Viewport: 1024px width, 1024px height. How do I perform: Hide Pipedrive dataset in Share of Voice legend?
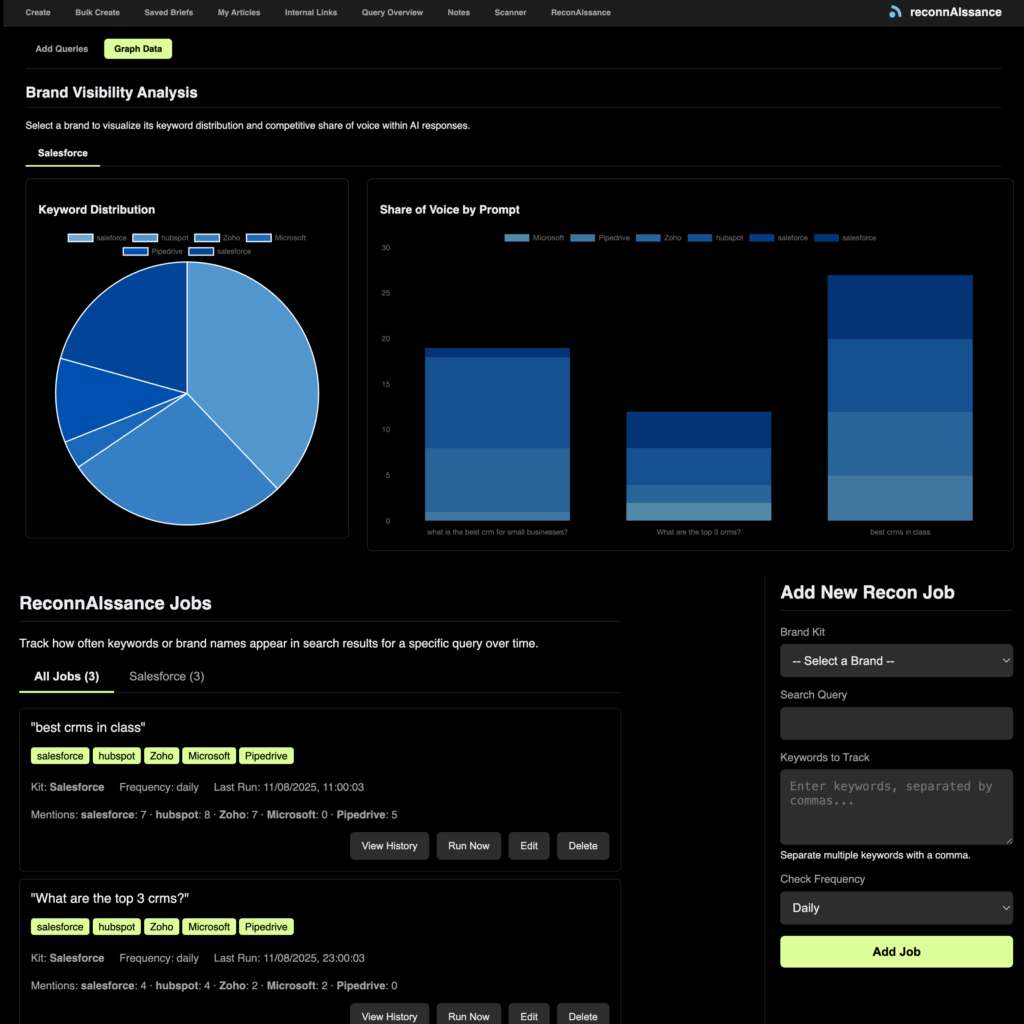click(x=600, y=238)
